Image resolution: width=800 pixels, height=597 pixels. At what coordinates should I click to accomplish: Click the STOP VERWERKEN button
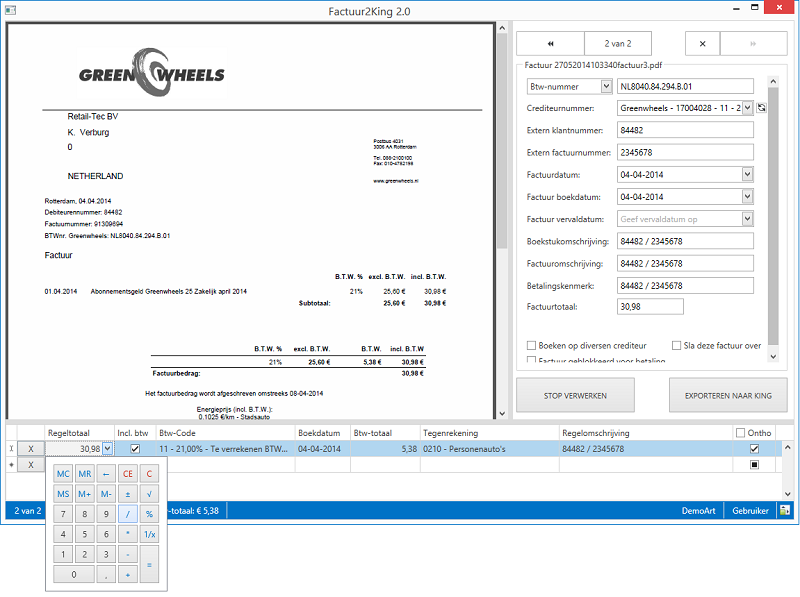click(575, 395)
